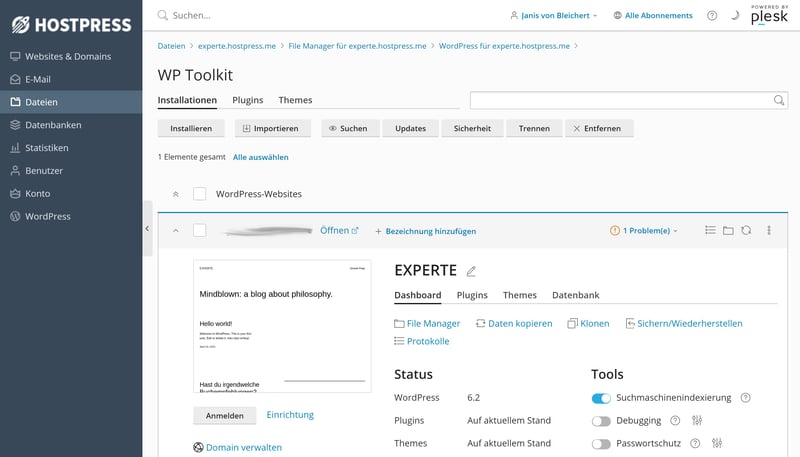Open the help question mark in header
Image resolution: width=800 pixels, height=457 pixels.
pos(712,15)
